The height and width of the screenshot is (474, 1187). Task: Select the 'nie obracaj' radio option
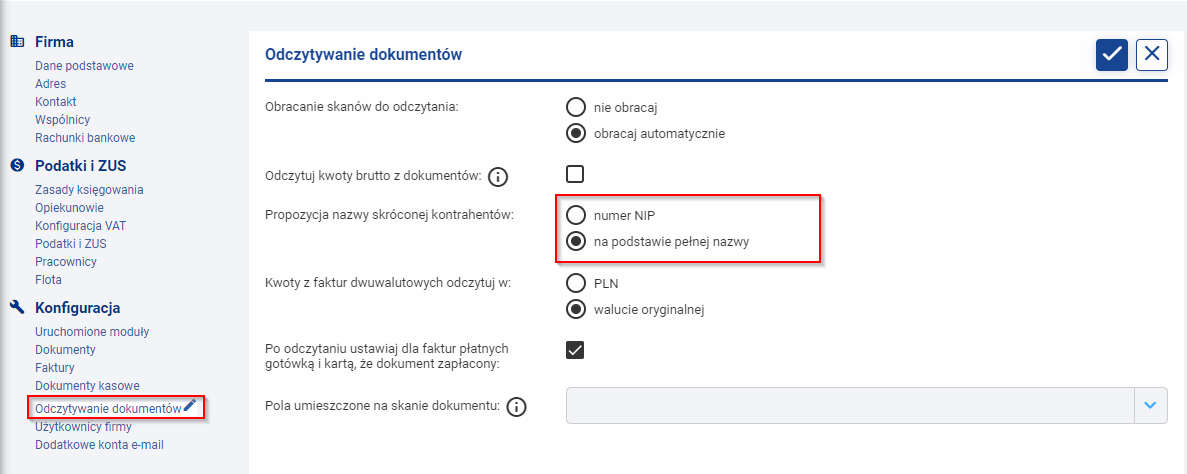click(x=575, y=107)
